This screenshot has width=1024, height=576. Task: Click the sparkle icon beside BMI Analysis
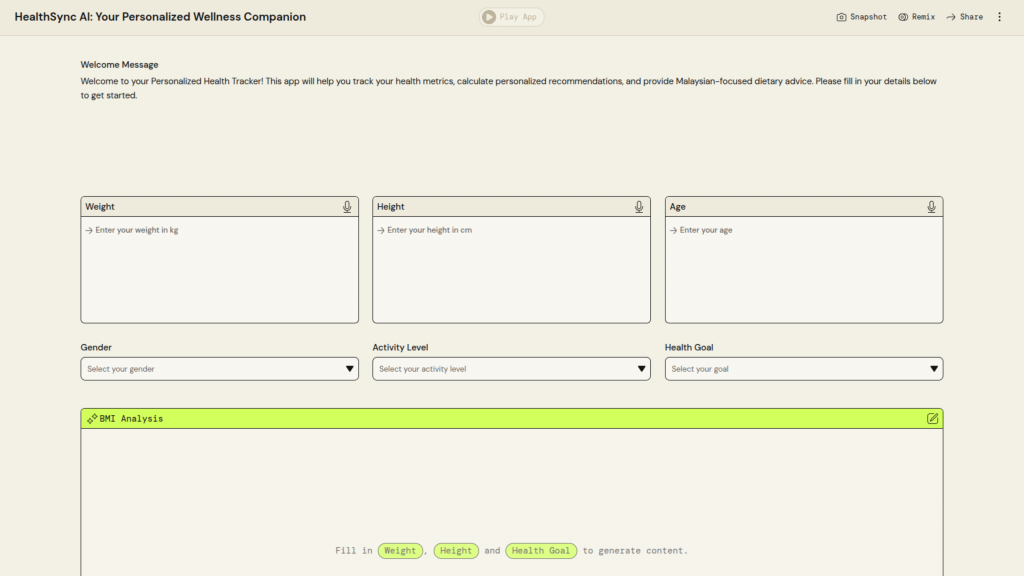pyautogui.click(x=92, y=418)
